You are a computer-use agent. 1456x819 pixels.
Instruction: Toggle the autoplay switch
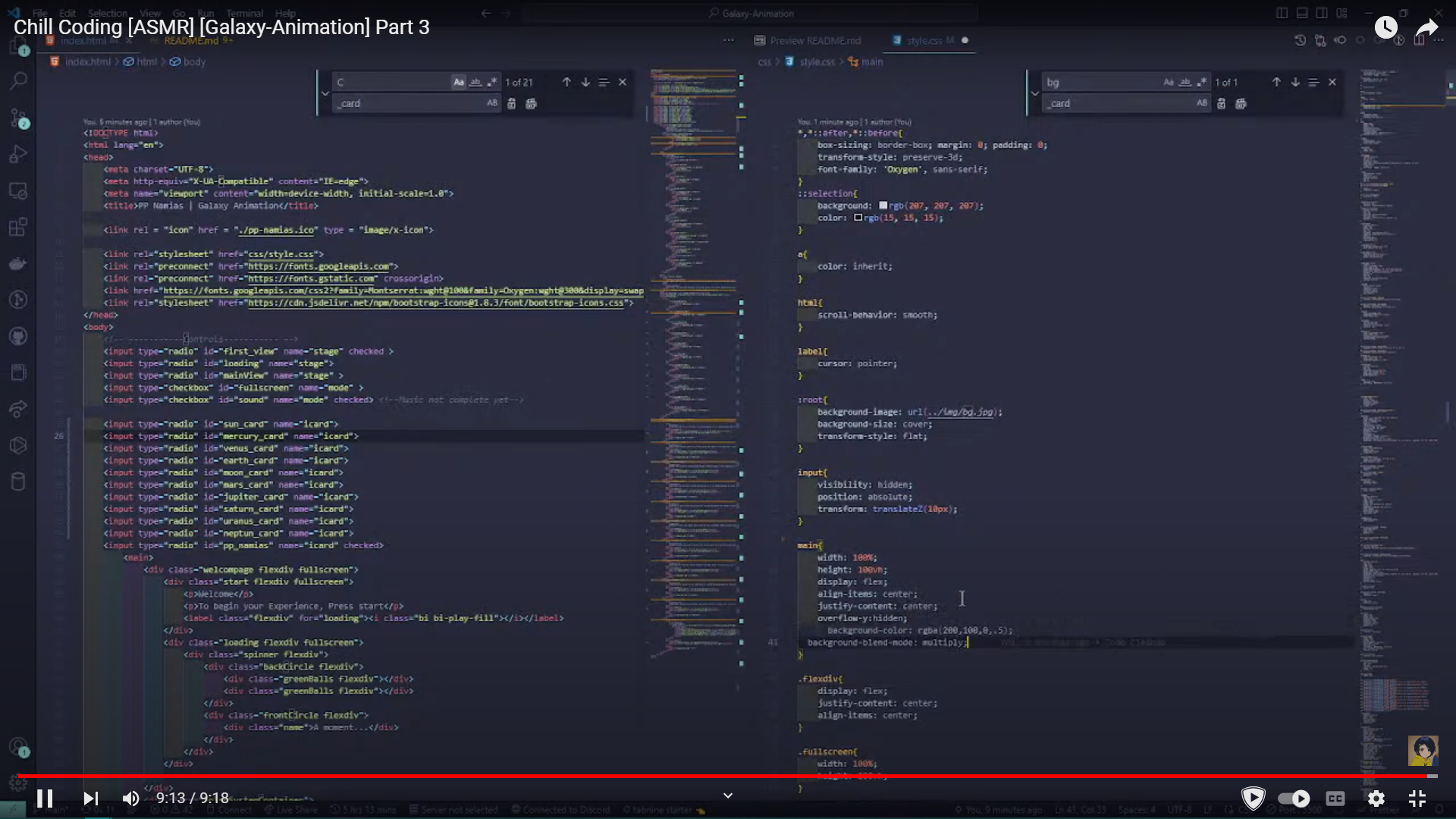pos(1294,799)
